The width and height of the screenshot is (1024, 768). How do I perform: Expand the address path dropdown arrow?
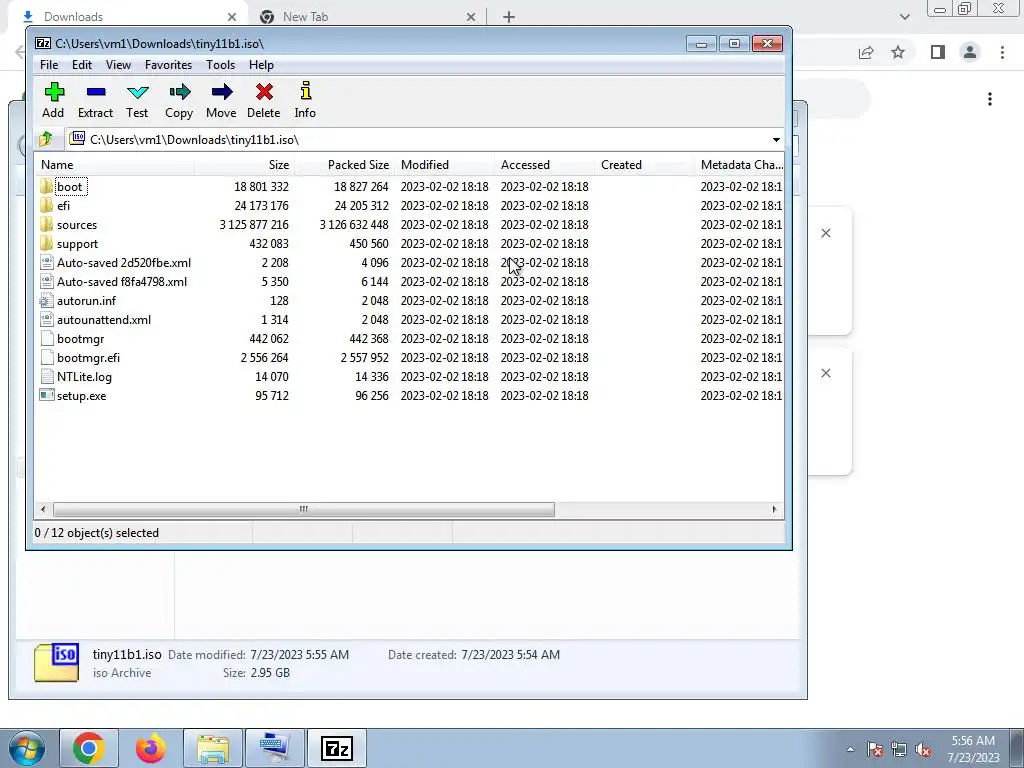(776, 140)
